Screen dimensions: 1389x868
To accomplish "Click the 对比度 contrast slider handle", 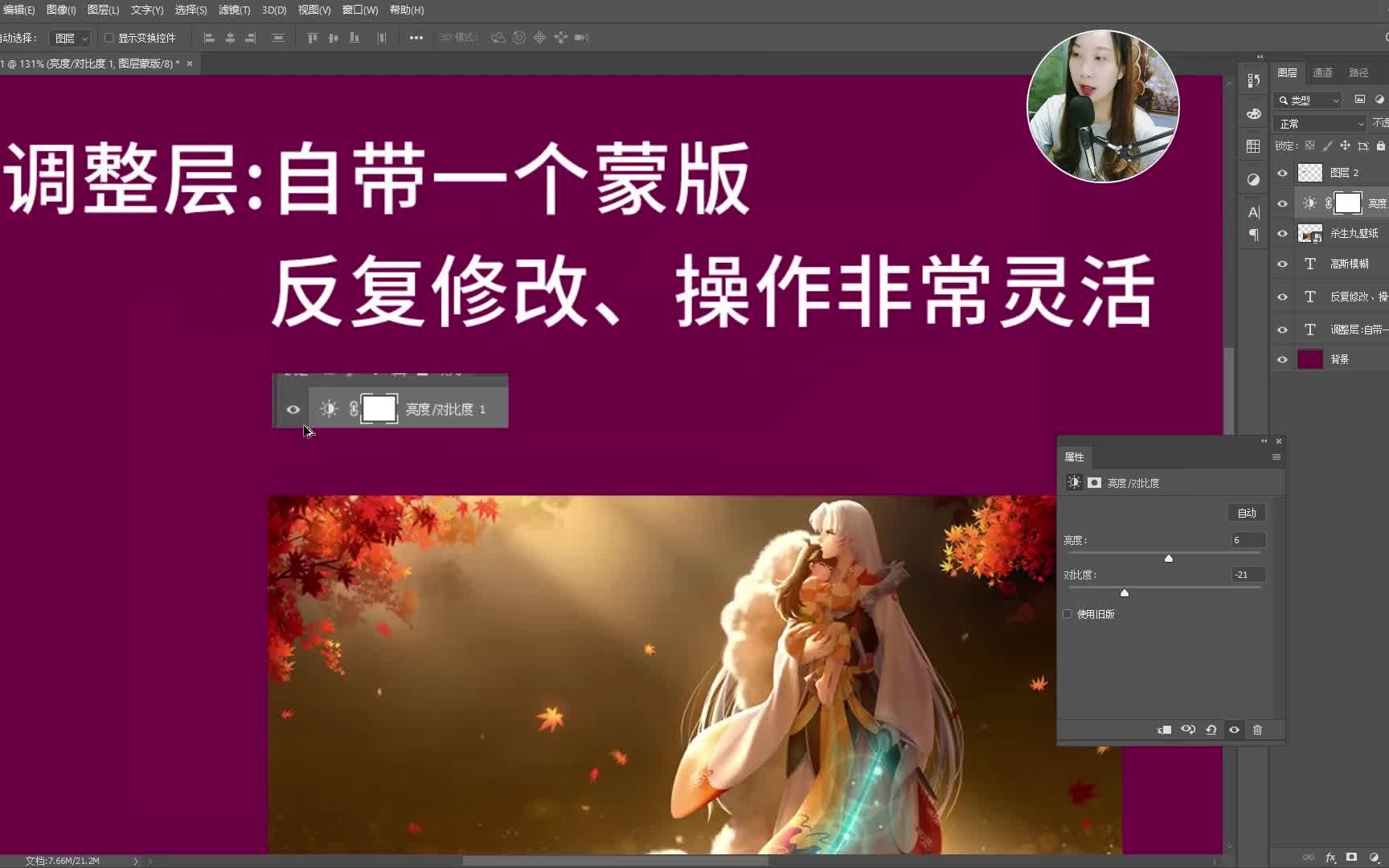I will coord(1125,592).
